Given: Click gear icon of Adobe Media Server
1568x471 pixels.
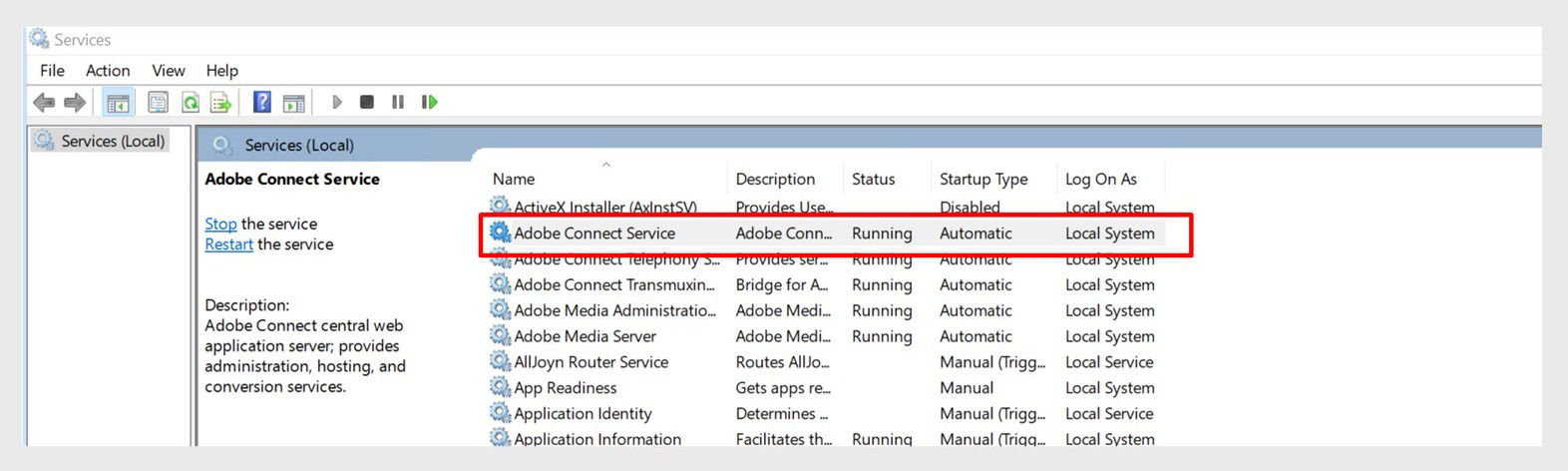Looking at the screenshot, I should [500, 336].
